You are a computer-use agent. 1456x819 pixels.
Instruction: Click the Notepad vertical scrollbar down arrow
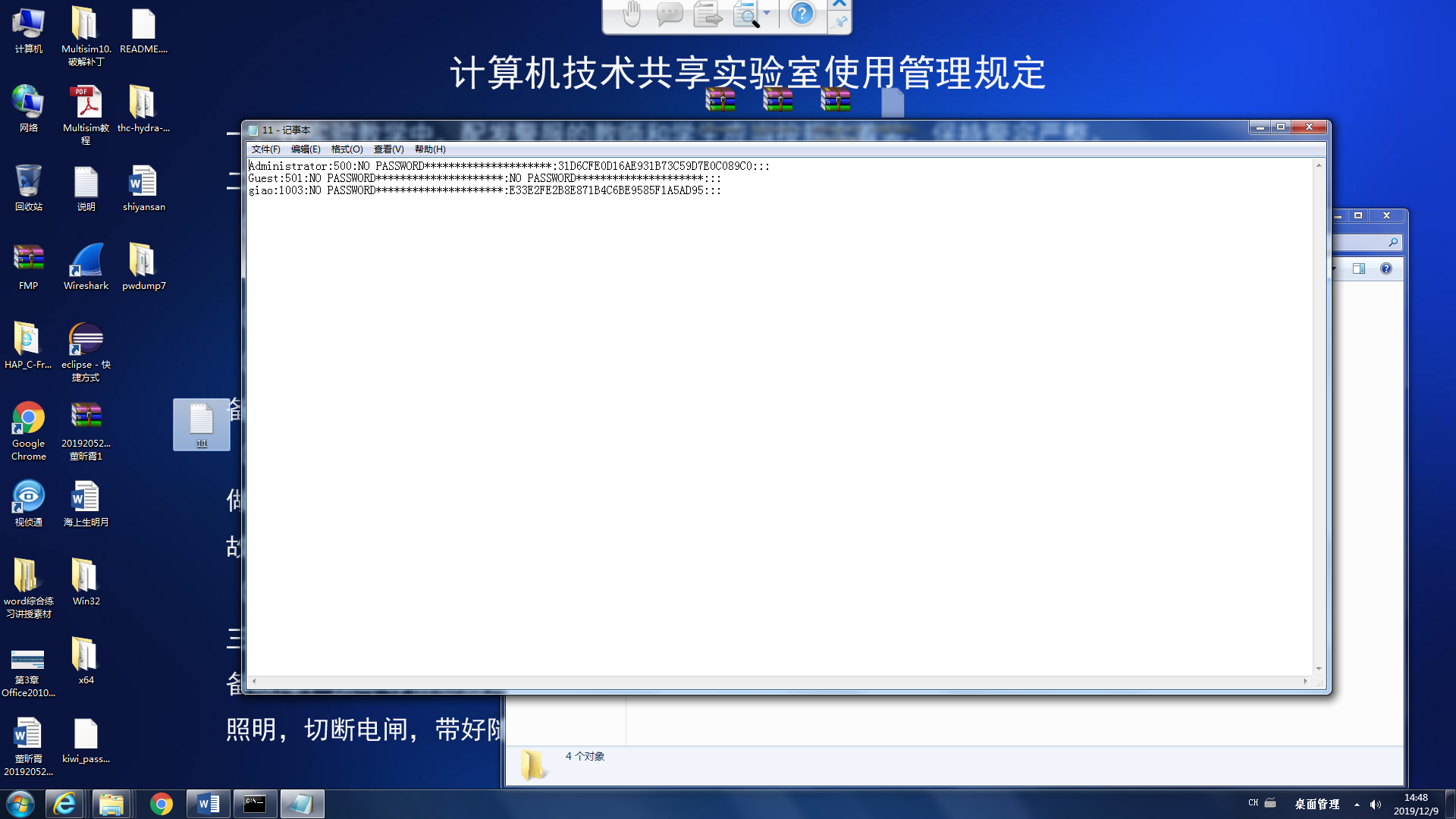point(1319,669)
